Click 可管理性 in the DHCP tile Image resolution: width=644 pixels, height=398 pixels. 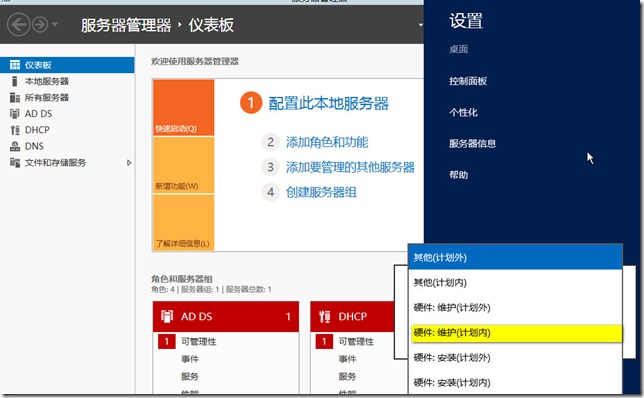pos(356,342)
